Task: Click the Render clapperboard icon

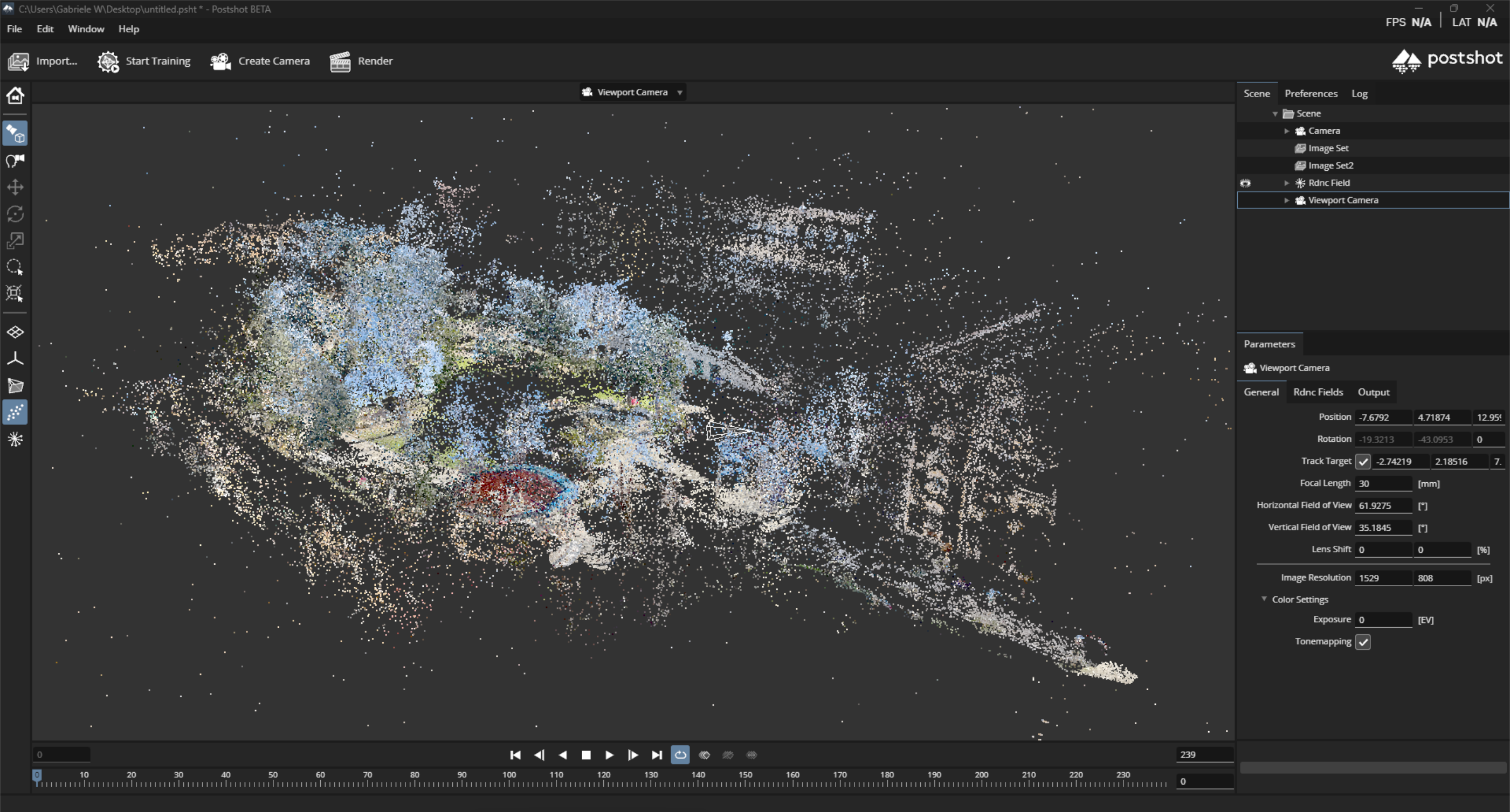Action: [340, 61]
